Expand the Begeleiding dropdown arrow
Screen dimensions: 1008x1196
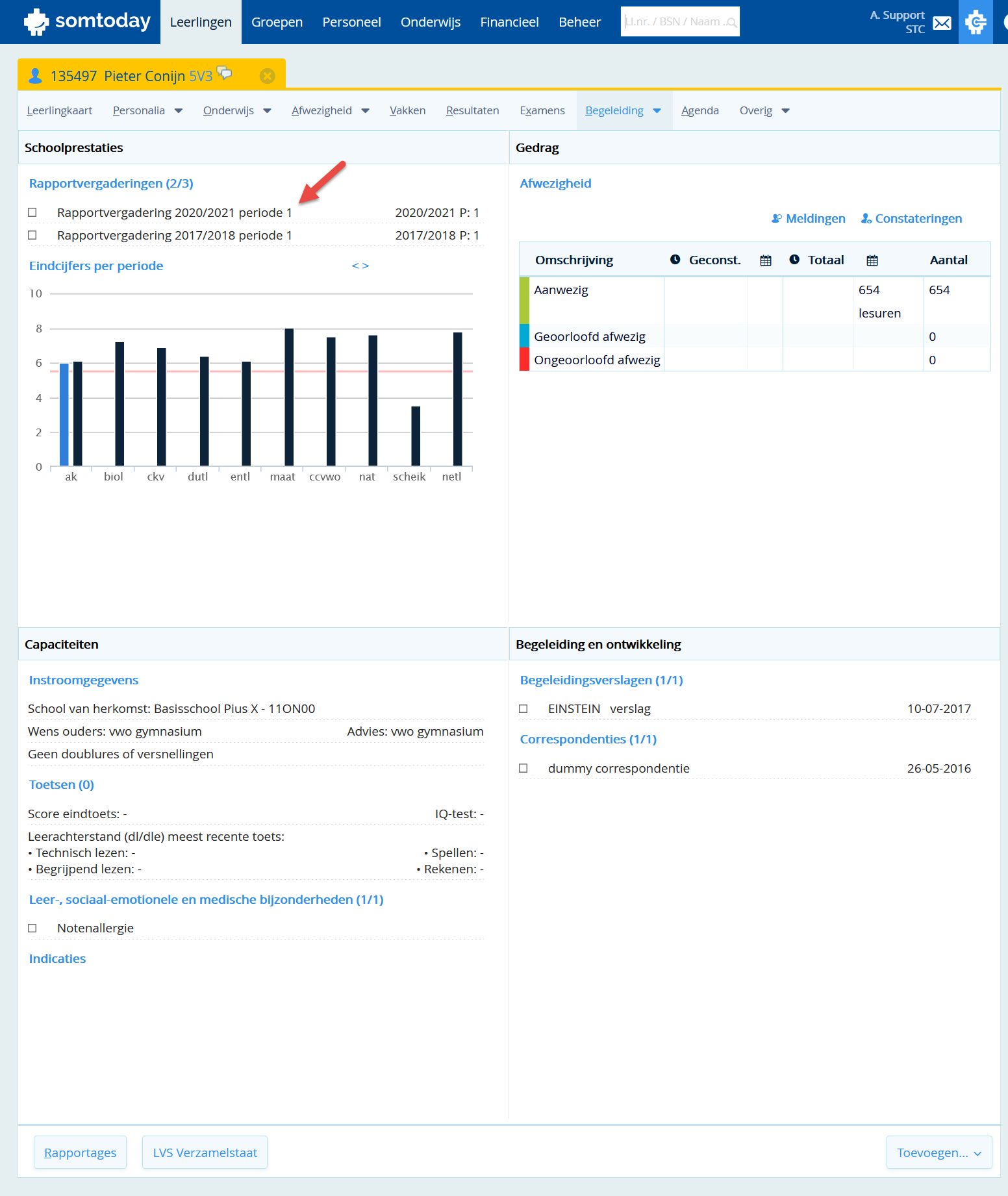pos(657,111)
